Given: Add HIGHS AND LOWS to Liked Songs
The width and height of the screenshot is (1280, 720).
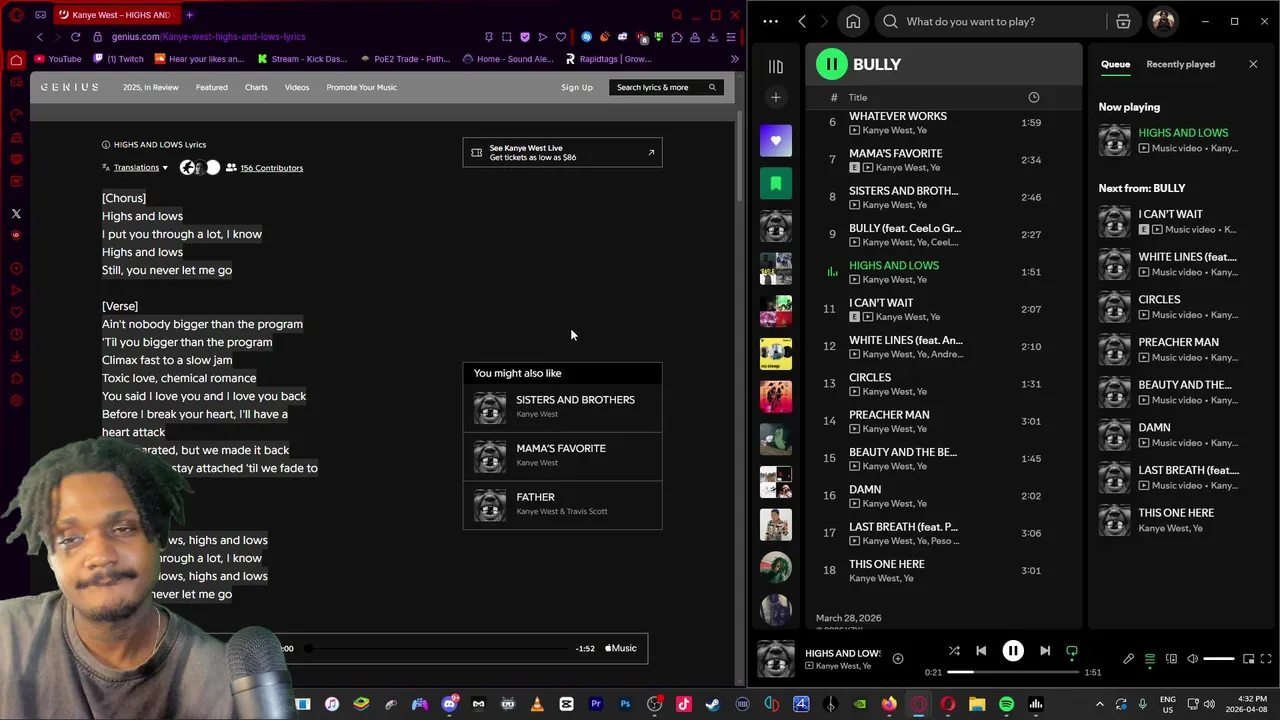Looking at the screenshot, I should click(x=898, y=658).
